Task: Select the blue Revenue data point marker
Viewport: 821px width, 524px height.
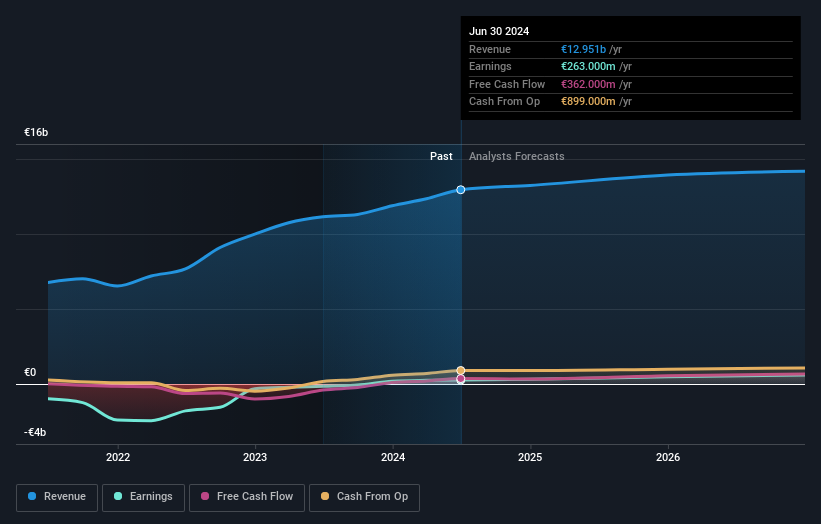Action: click(460, 189)
